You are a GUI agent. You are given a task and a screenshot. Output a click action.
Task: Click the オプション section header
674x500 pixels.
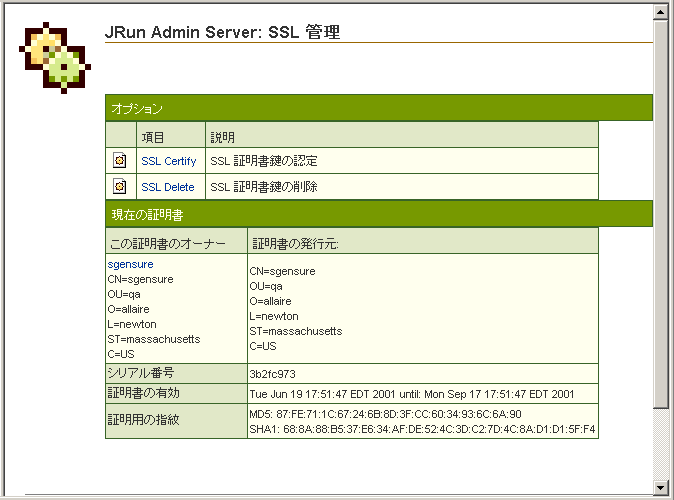pos(379,108)
